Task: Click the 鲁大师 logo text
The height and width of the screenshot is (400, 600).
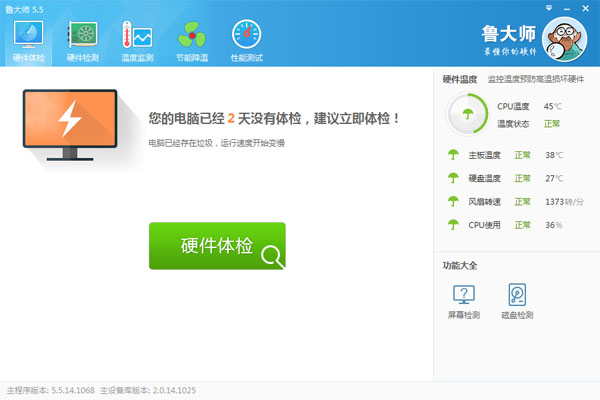Action: coord(509,34)
